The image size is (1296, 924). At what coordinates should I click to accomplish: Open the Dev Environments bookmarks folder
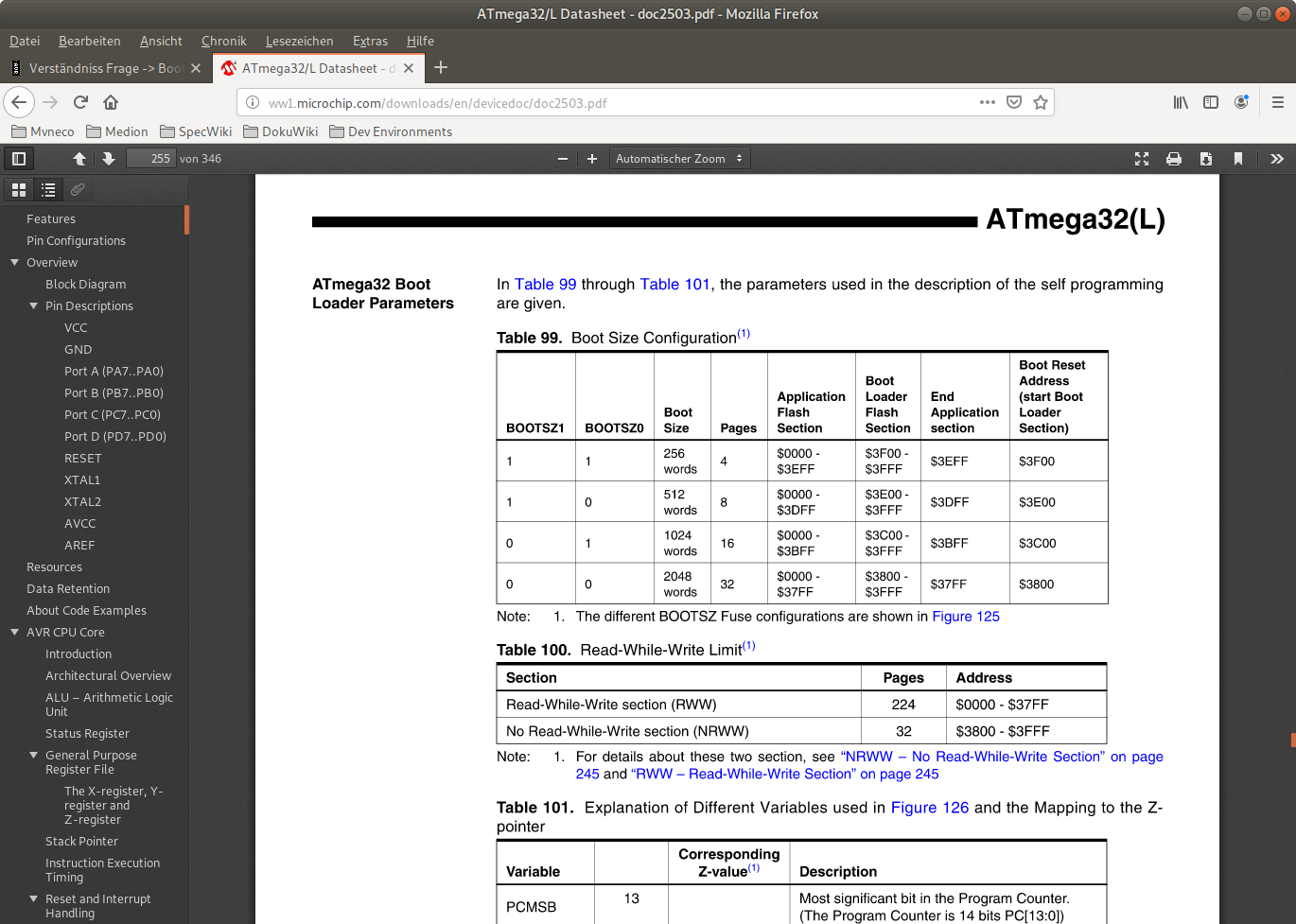391,131
